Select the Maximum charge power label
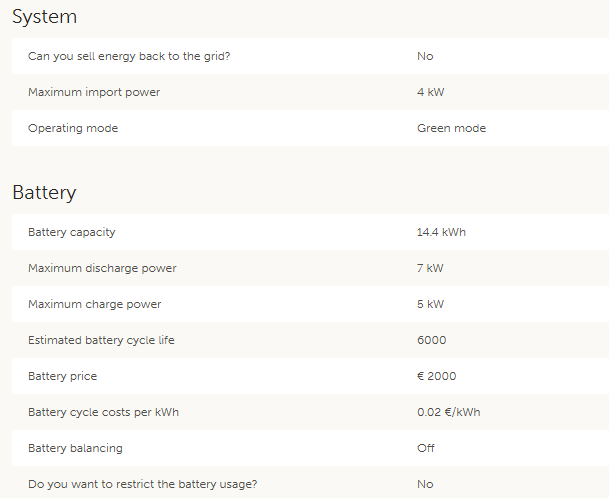This screenshot has width=609, height=498. (x=95, y=304)
